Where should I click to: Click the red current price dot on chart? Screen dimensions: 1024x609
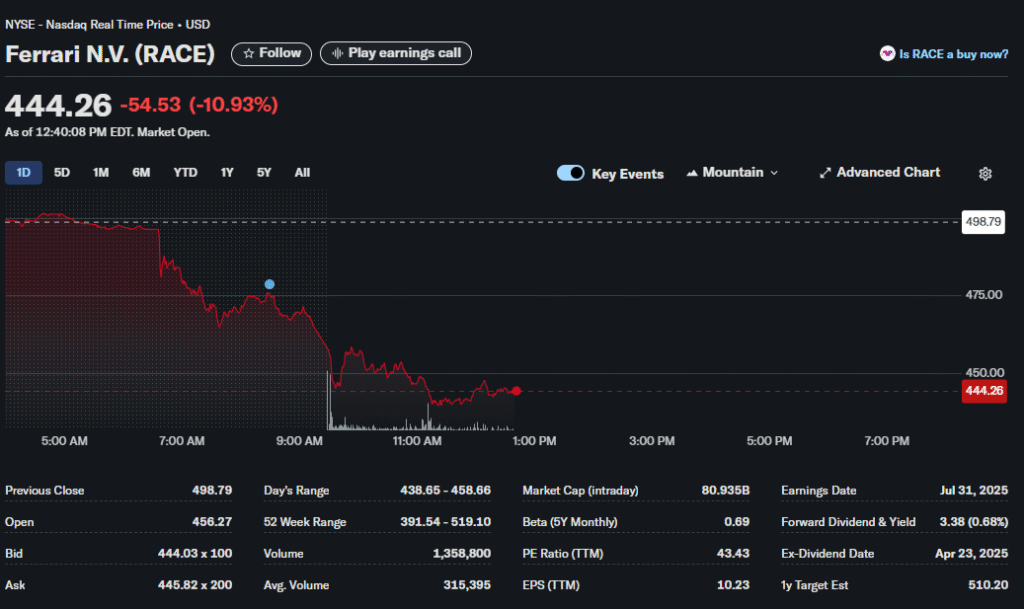[516, 390]
